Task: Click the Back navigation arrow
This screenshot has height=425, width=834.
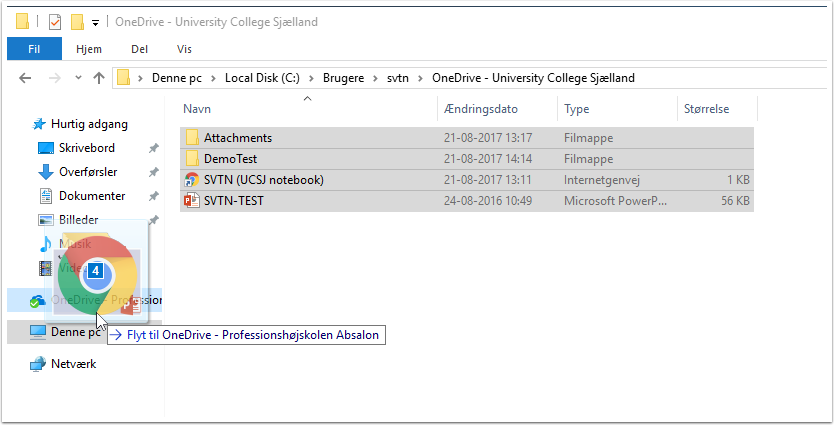Action: click(25, 78)
